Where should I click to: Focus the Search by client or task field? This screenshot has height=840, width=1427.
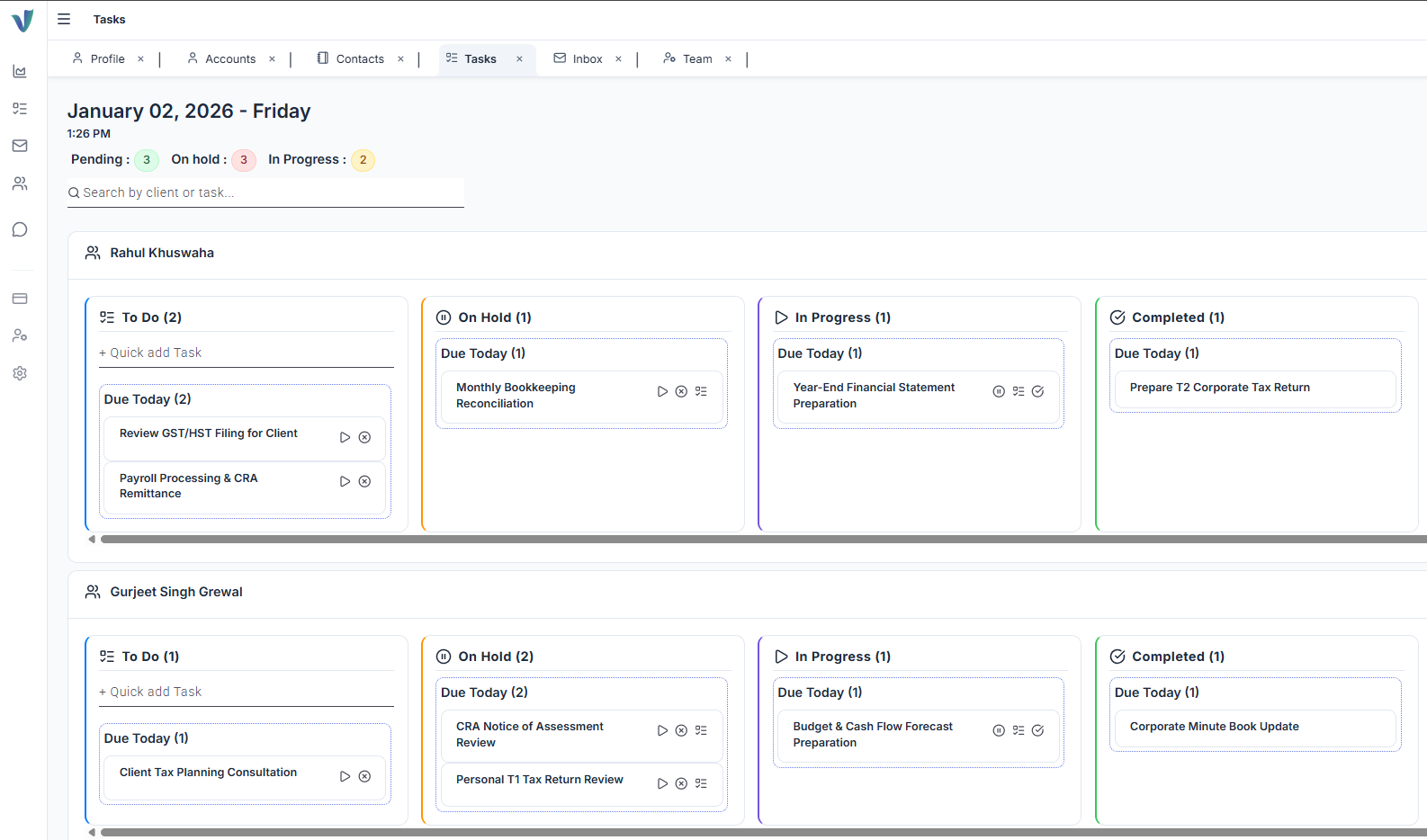[265, 192]
